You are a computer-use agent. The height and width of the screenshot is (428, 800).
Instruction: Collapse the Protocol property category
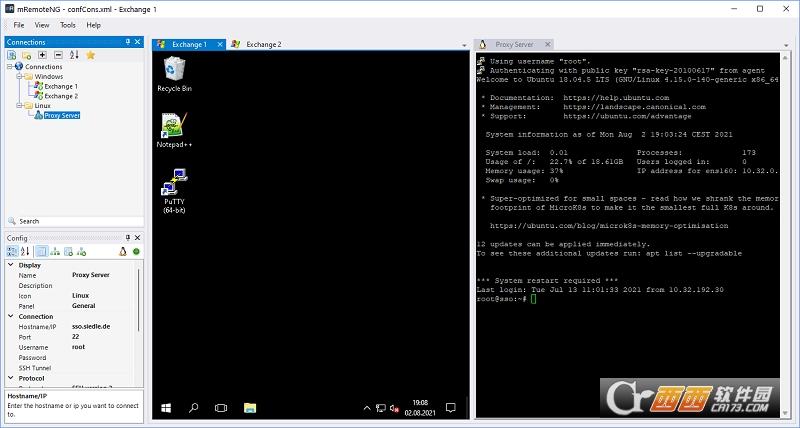pyautogui.click(x=10, y=378)
